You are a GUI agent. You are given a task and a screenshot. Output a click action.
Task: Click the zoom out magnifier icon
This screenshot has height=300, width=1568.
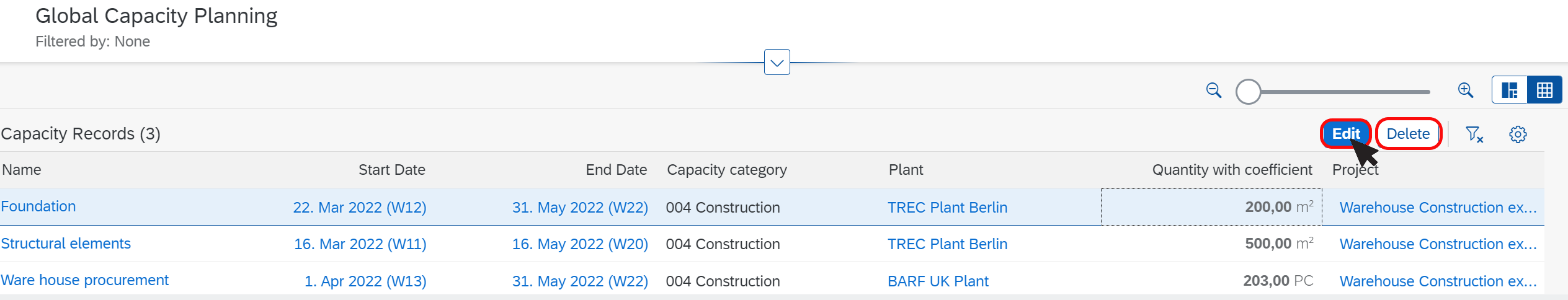click(1213, 90)
